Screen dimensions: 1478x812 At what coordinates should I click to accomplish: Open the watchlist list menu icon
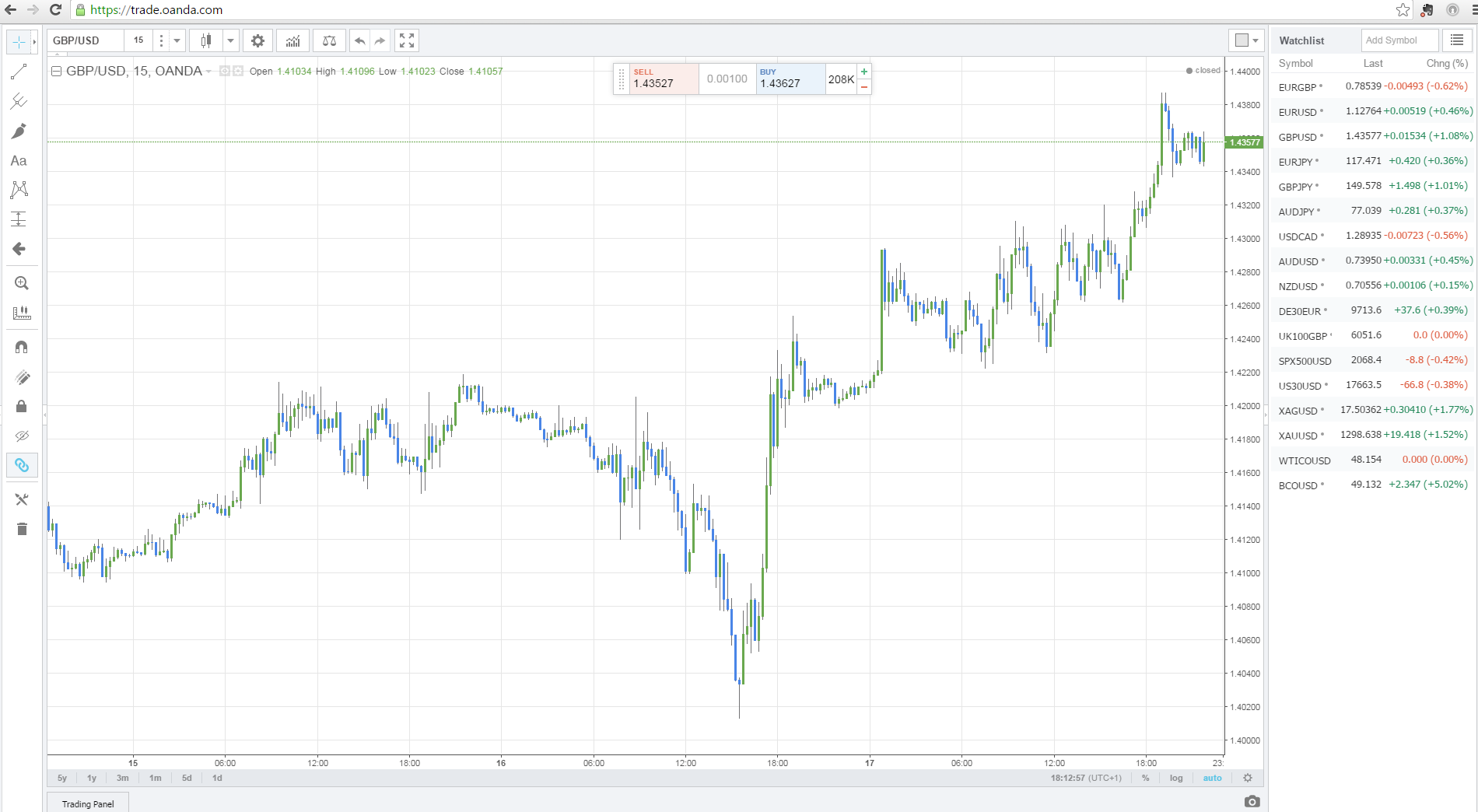[1457, 40]
